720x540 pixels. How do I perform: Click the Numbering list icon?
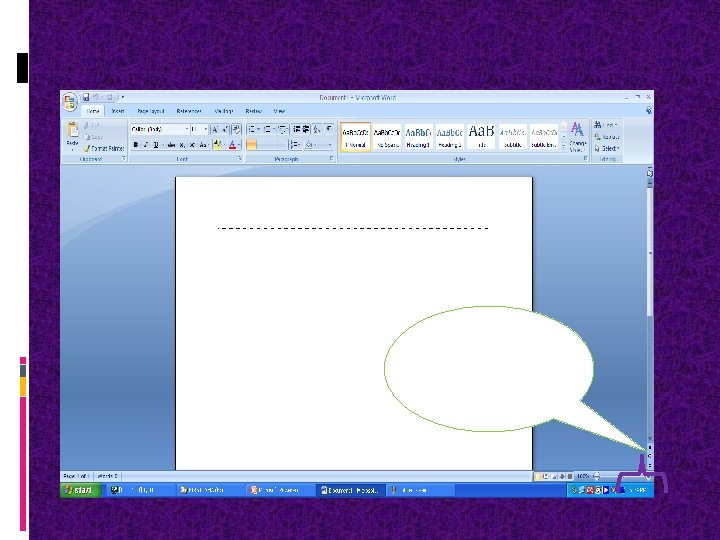(x=268, y=129)
